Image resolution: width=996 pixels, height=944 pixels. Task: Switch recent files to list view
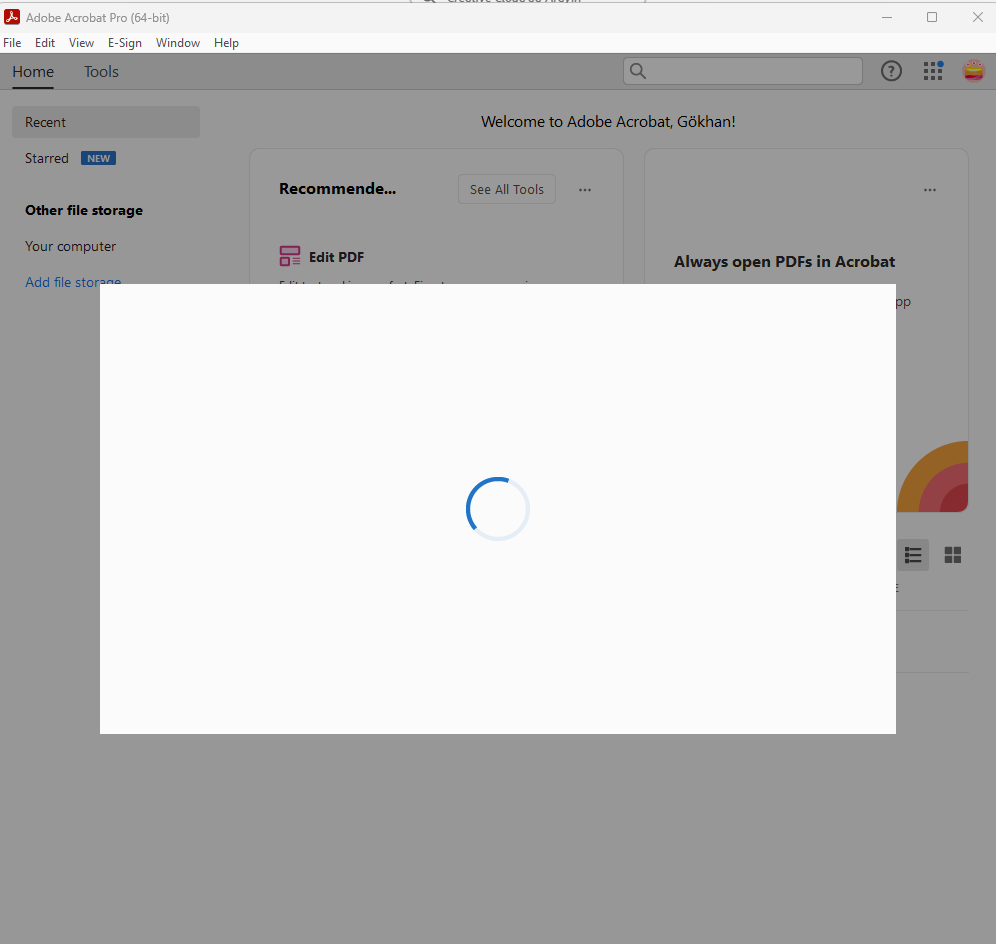tap(913, 555)
